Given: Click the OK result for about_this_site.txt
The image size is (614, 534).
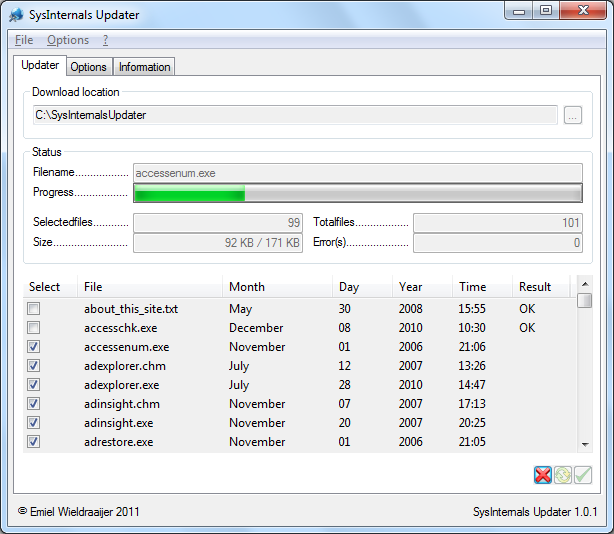Looking at the screenshot, I should [x=527, y=308].
